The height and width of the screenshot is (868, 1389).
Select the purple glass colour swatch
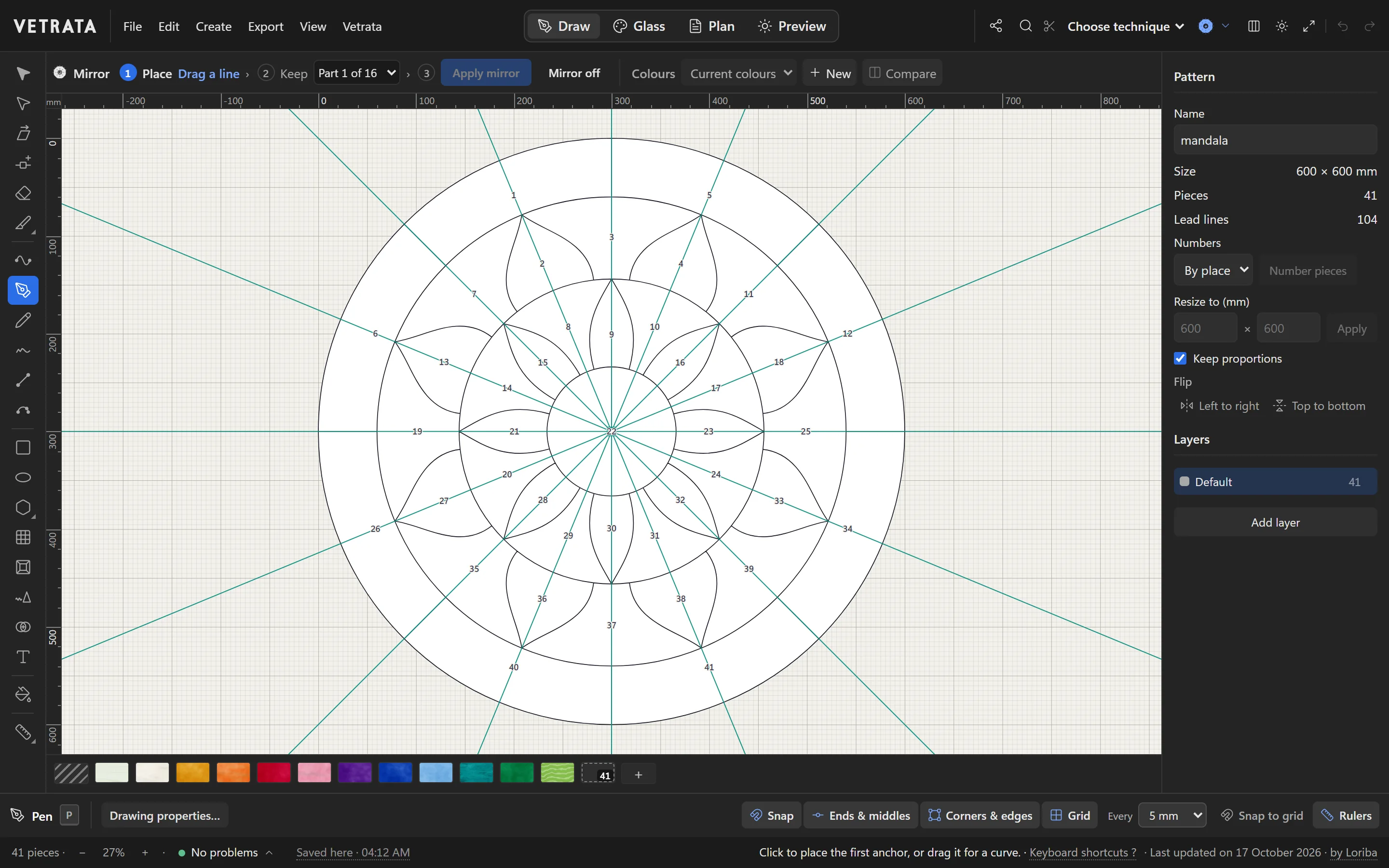[x=354, y=773]
